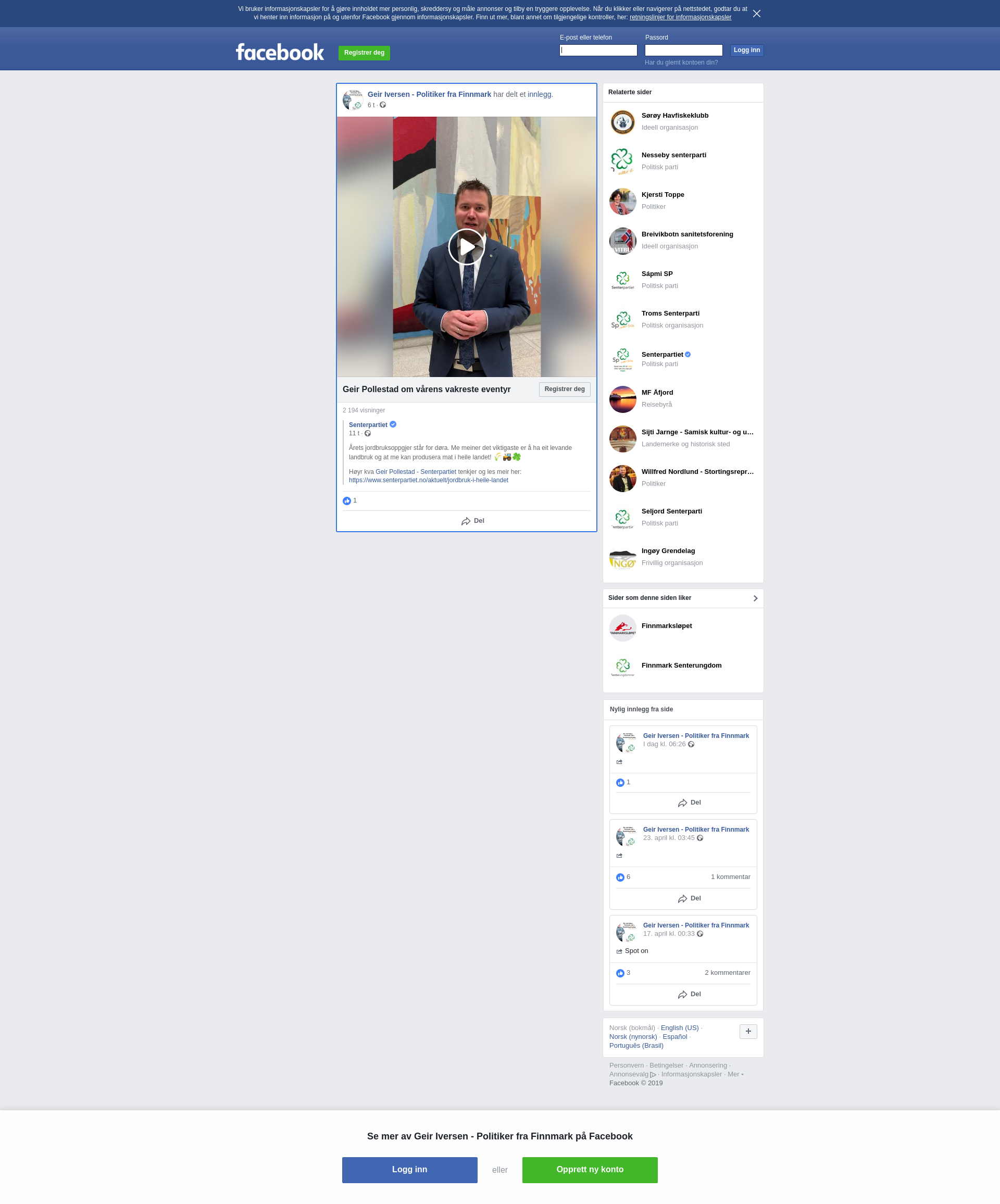Expand Sider som denne siden liker chevron
This screenshot has width=1000, height=1204.
[x=755, y=598]
